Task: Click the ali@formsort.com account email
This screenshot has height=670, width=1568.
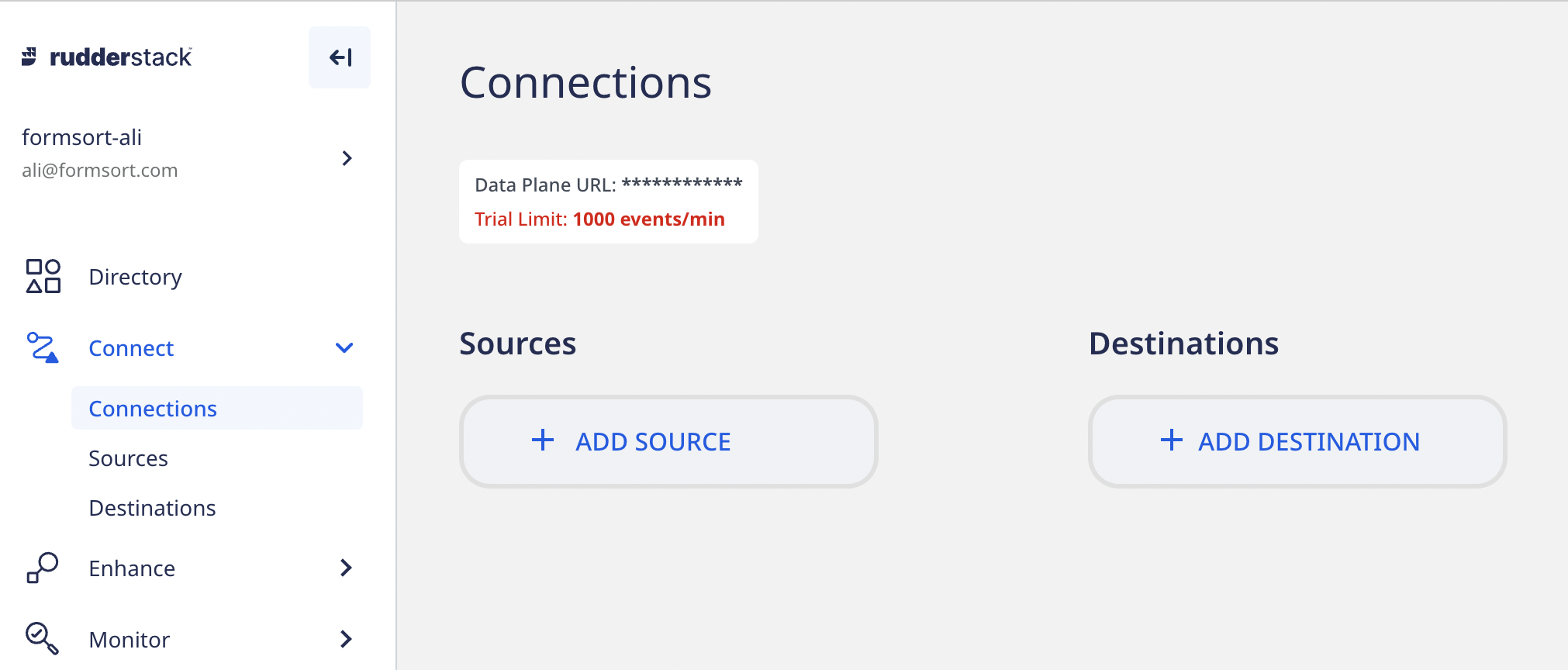Action: click(x=100, y=171)
